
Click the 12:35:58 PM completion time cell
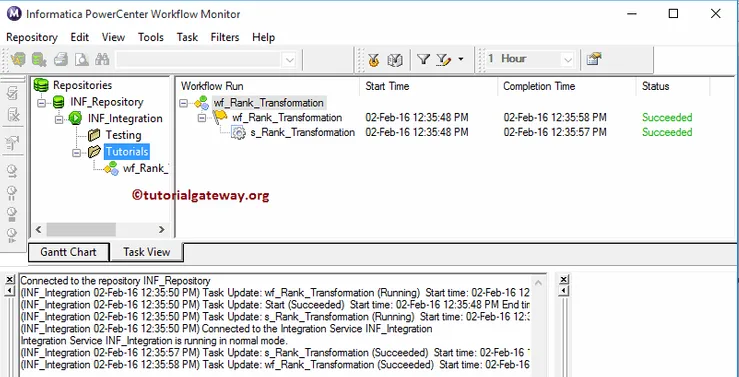point(555,117)
